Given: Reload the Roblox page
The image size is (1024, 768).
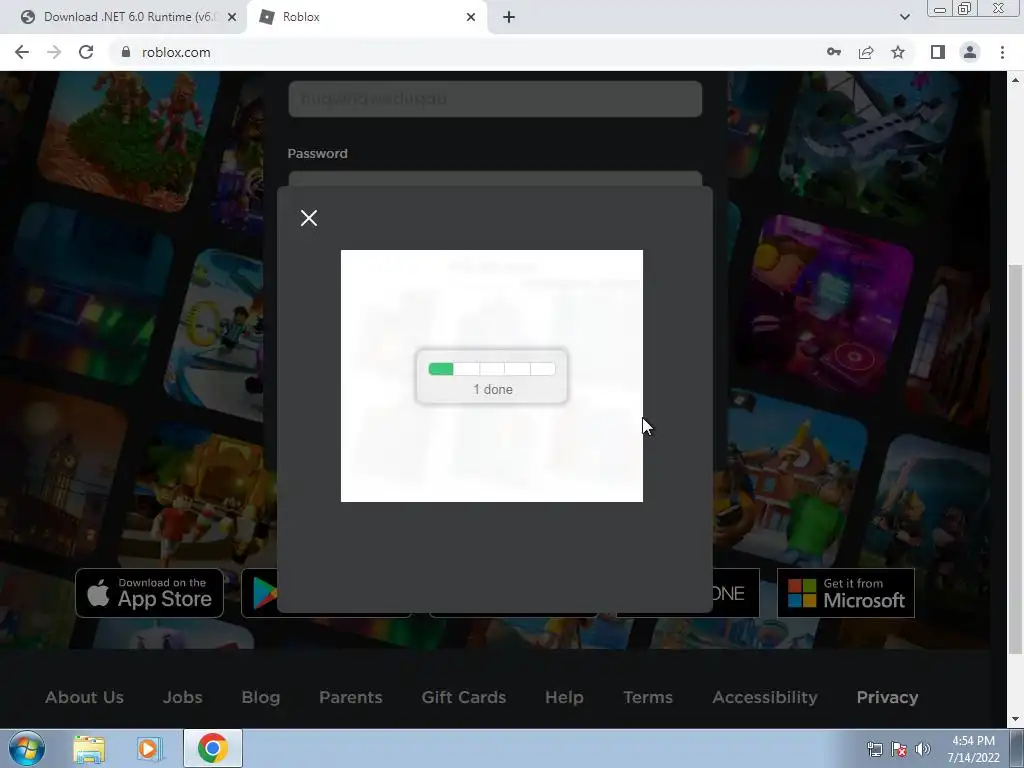Looking at the screenshot, I should click(86, 52).
